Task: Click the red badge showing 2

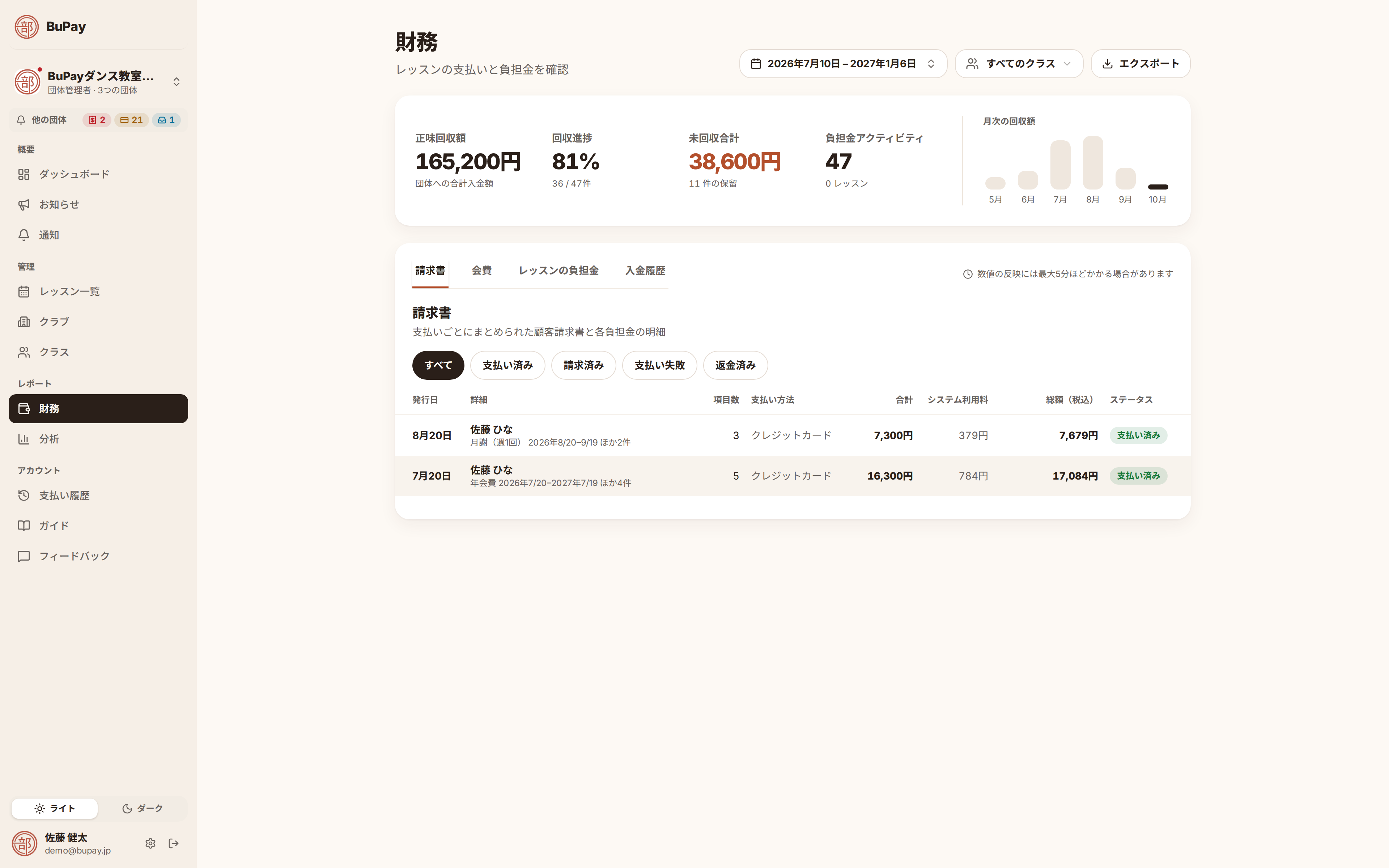Action: click(x=97, y=120)
